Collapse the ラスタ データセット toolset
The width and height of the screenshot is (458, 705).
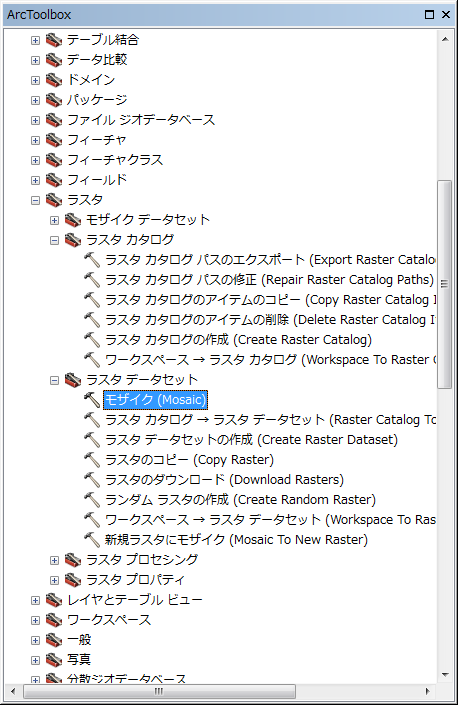point(54,380)
